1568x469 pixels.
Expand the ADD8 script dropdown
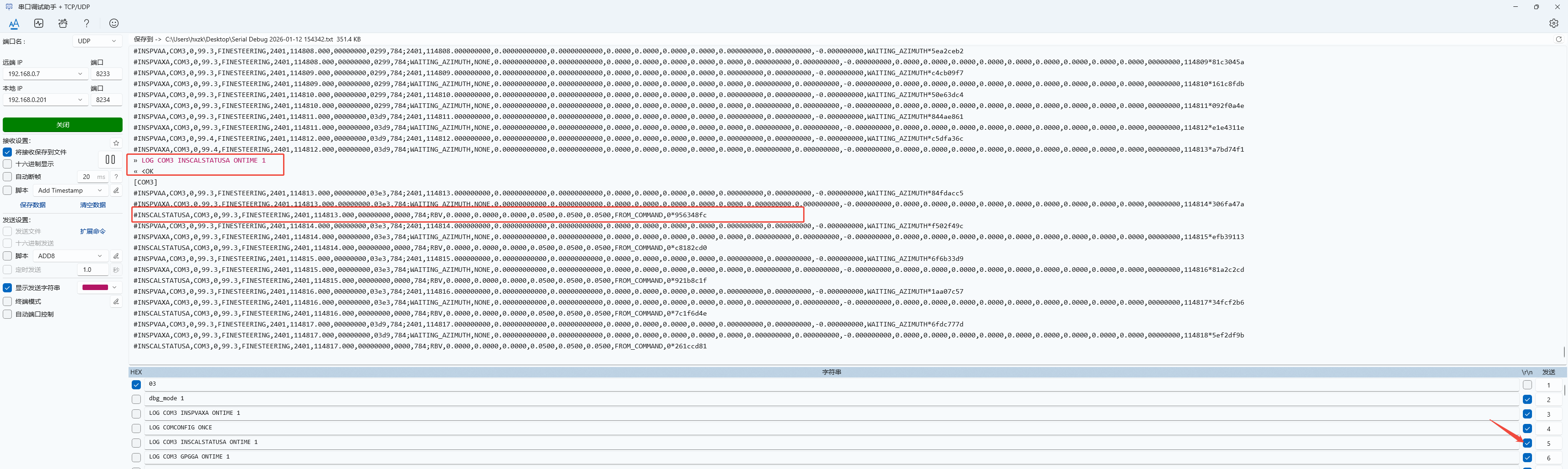point(70,256)
